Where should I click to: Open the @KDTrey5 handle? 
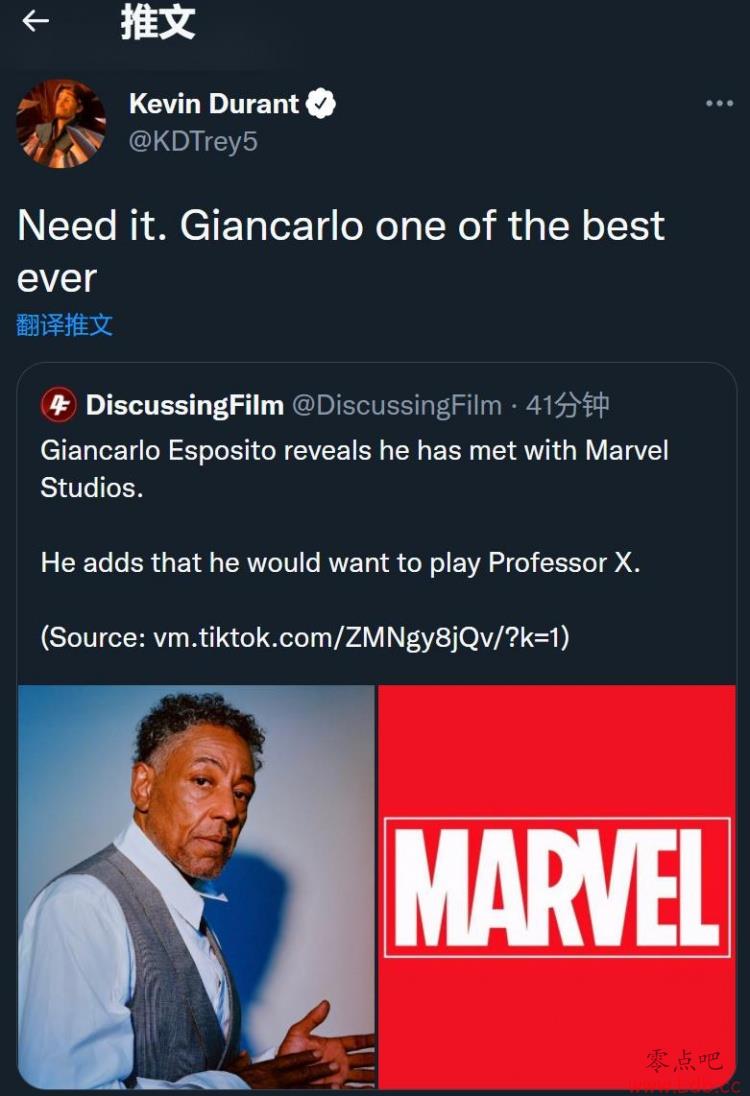(x=194, y=141)
